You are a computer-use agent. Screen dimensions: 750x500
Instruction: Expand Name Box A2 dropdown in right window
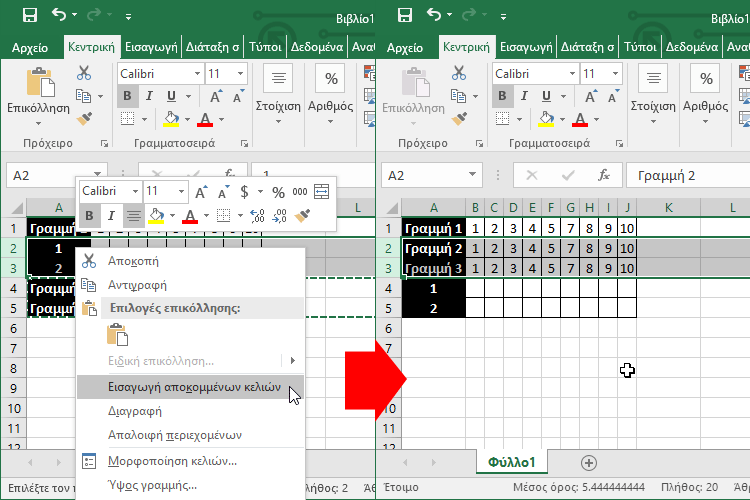[x=473, y=174]
